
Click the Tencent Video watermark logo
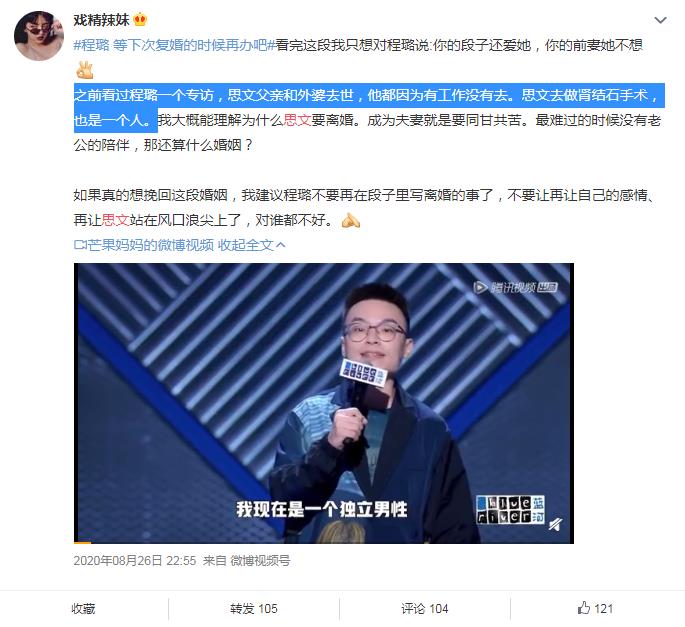point(515,287)
